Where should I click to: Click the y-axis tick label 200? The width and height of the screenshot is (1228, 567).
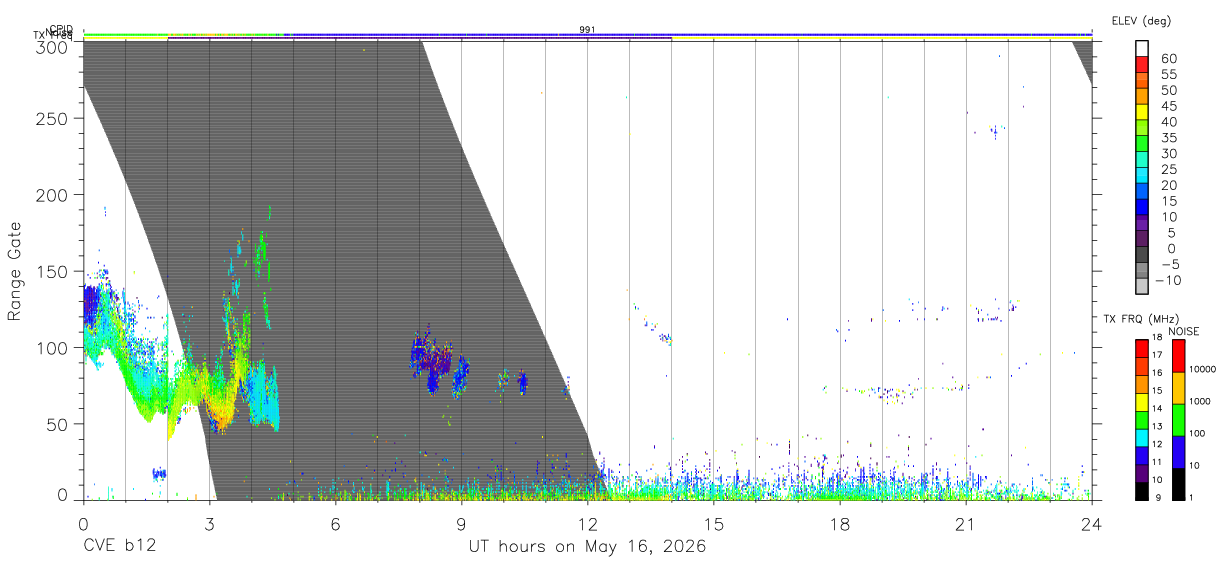click(53, 194)
